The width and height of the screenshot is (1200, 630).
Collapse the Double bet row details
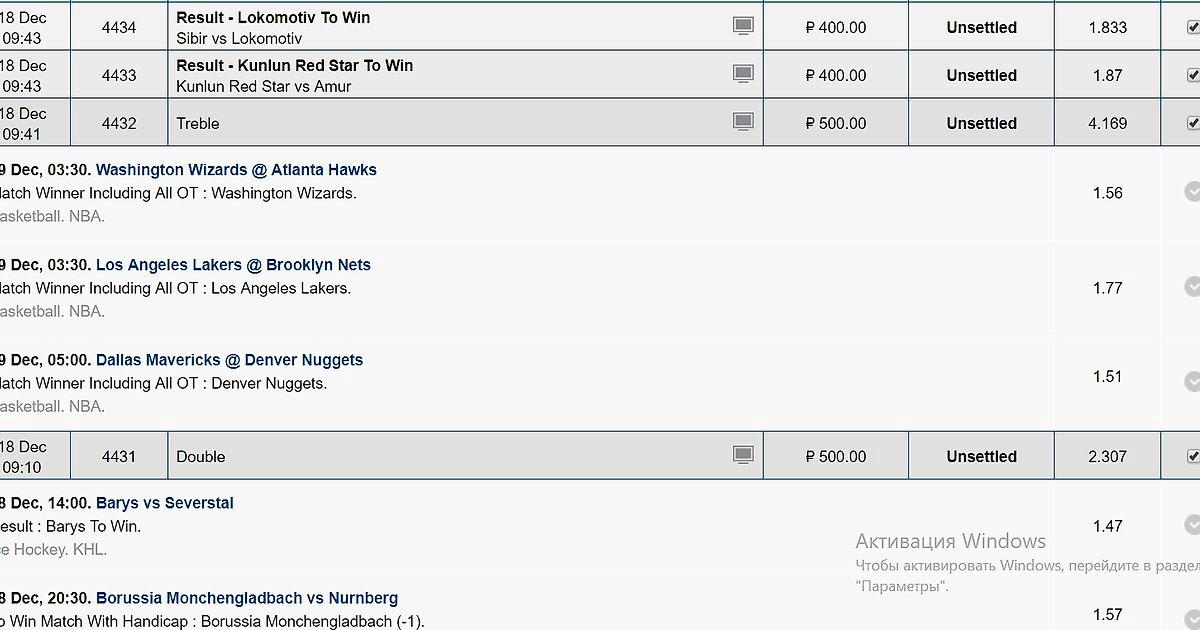pyautogui.click(x=201, y=456)
